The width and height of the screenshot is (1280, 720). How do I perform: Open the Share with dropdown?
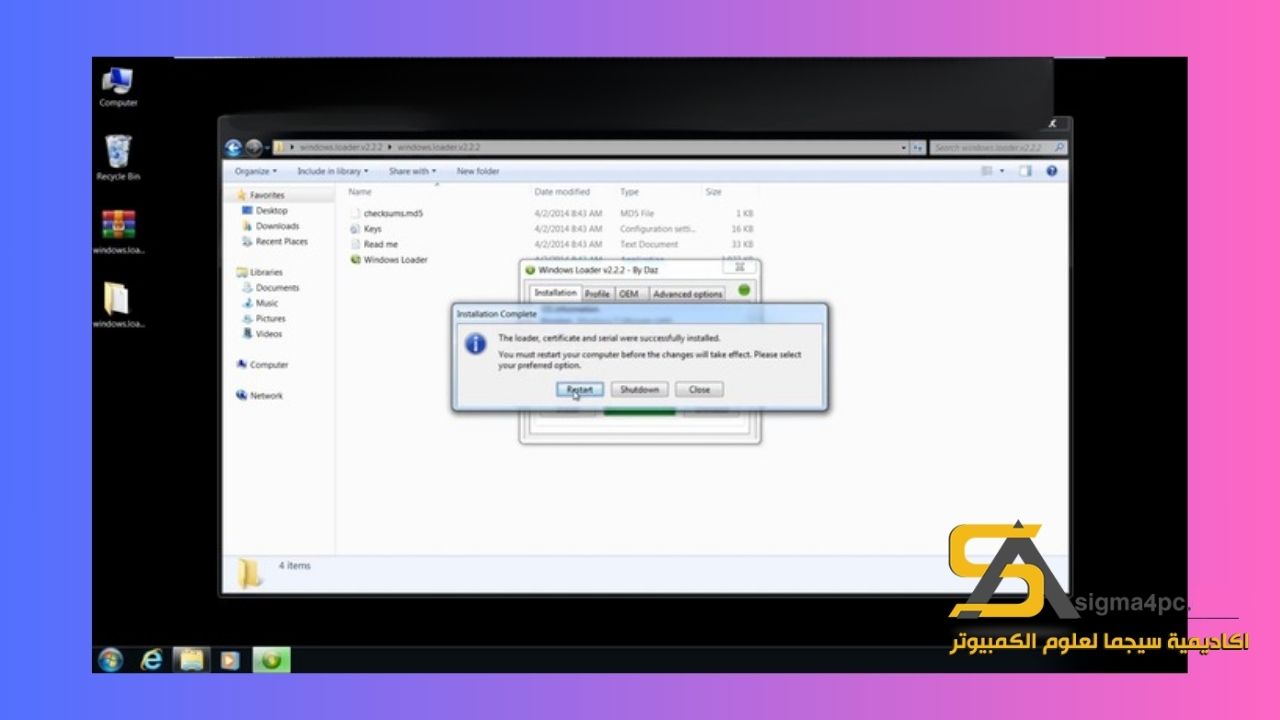[x=412, y=171]
